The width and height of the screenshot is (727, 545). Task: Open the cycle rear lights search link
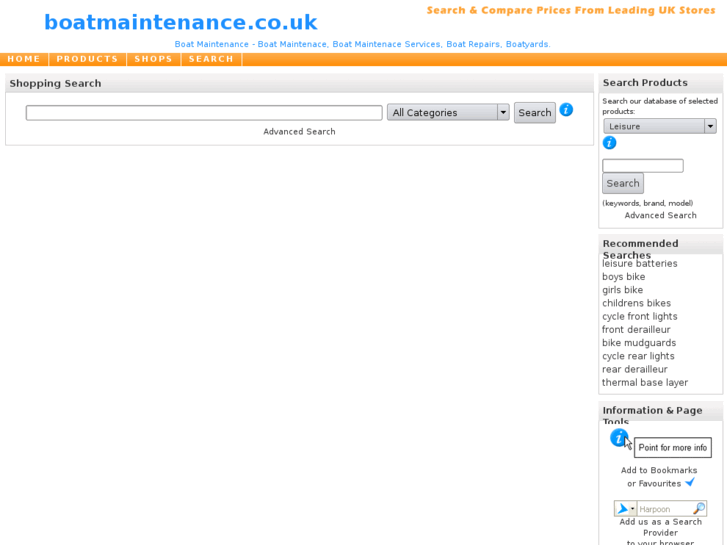(638, 356)
